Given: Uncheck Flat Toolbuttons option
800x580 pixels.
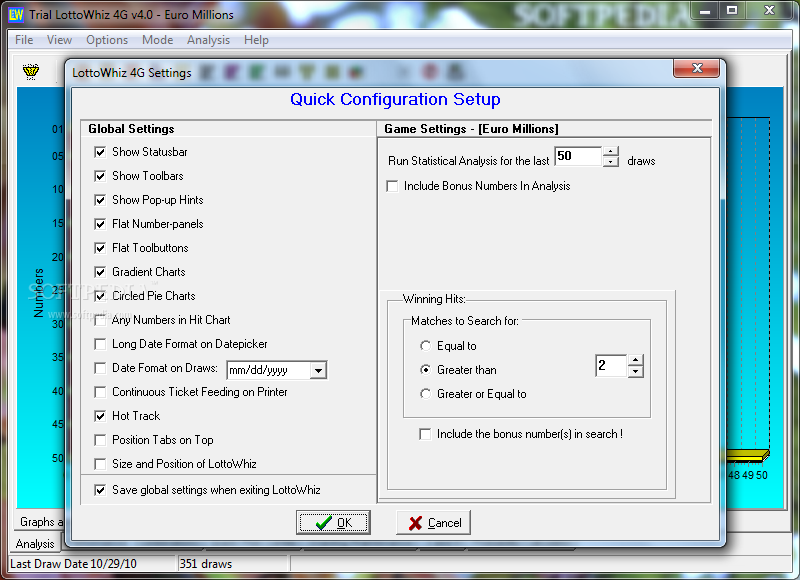Looking at the screenshot, I should (100, 248).
